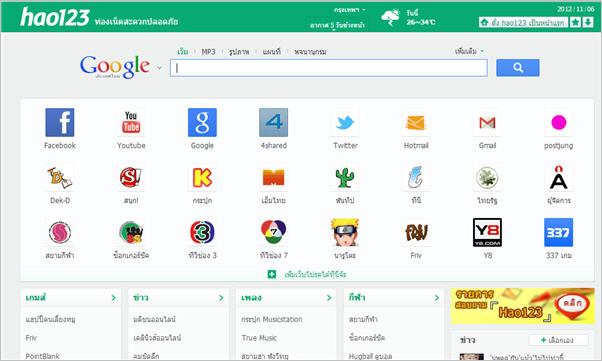The height and width of the screenshot is (361, 602).
Task: Open the TV channel 7 icon
Action: (x=273, y=232)
